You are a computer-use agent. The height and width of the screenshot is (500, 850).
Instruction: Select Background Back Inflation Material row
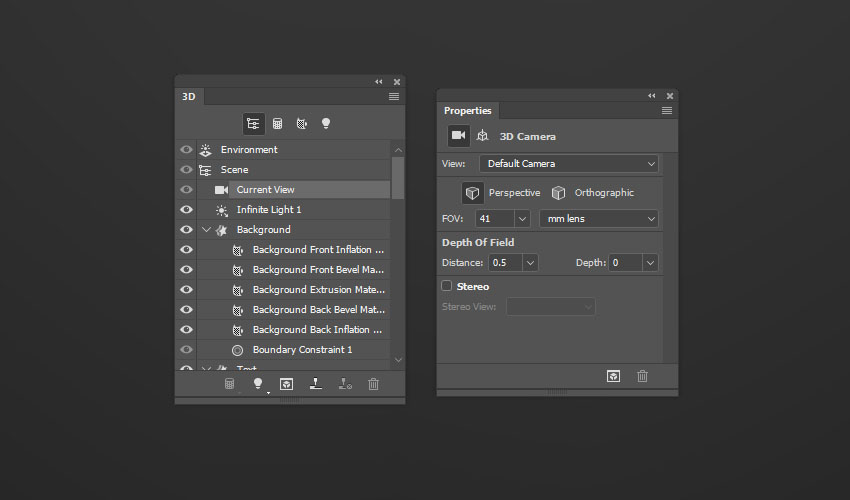click(x=293, y=330)
